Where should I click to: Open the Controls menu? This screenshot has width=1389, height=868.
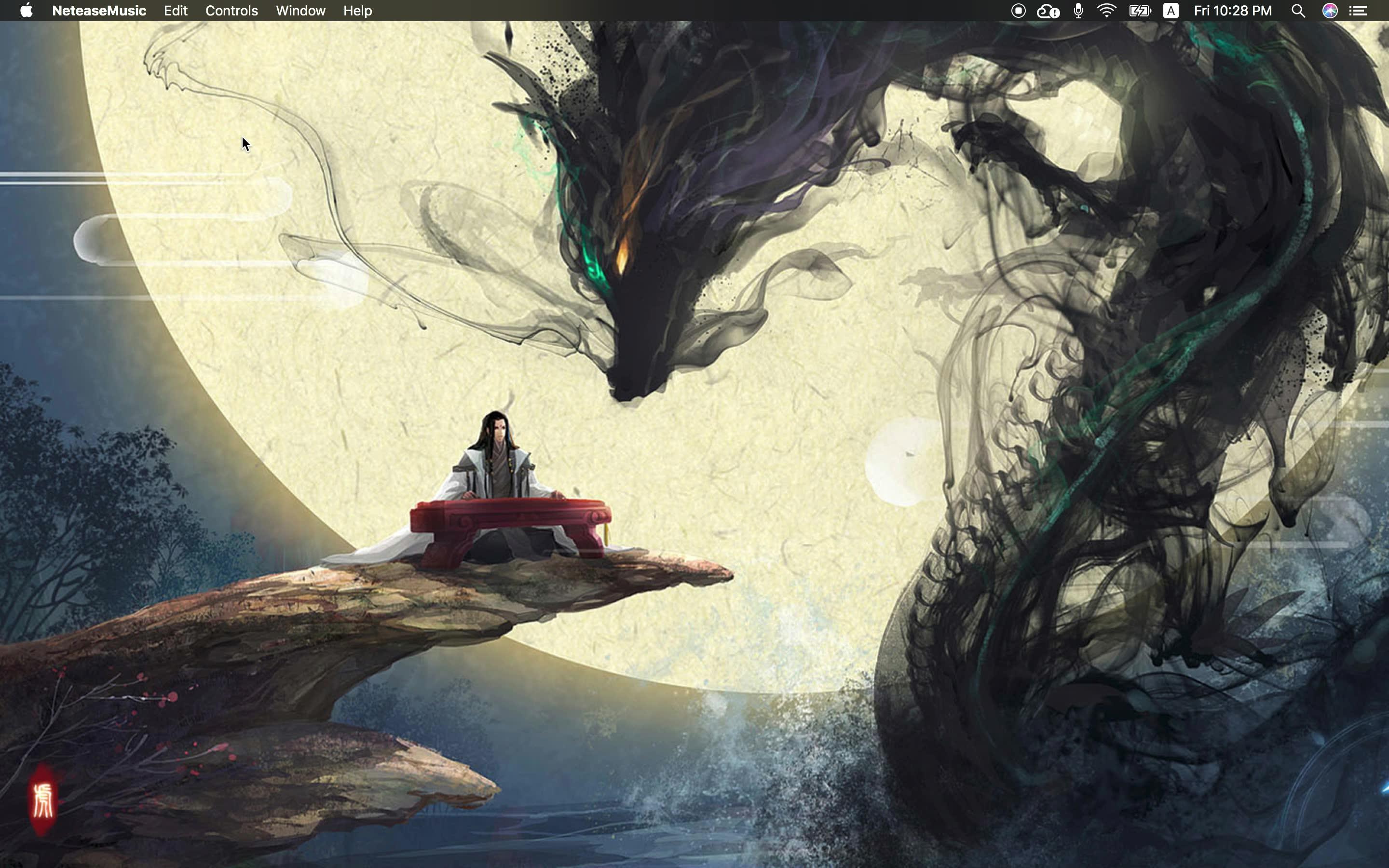(x=231, y=10)
